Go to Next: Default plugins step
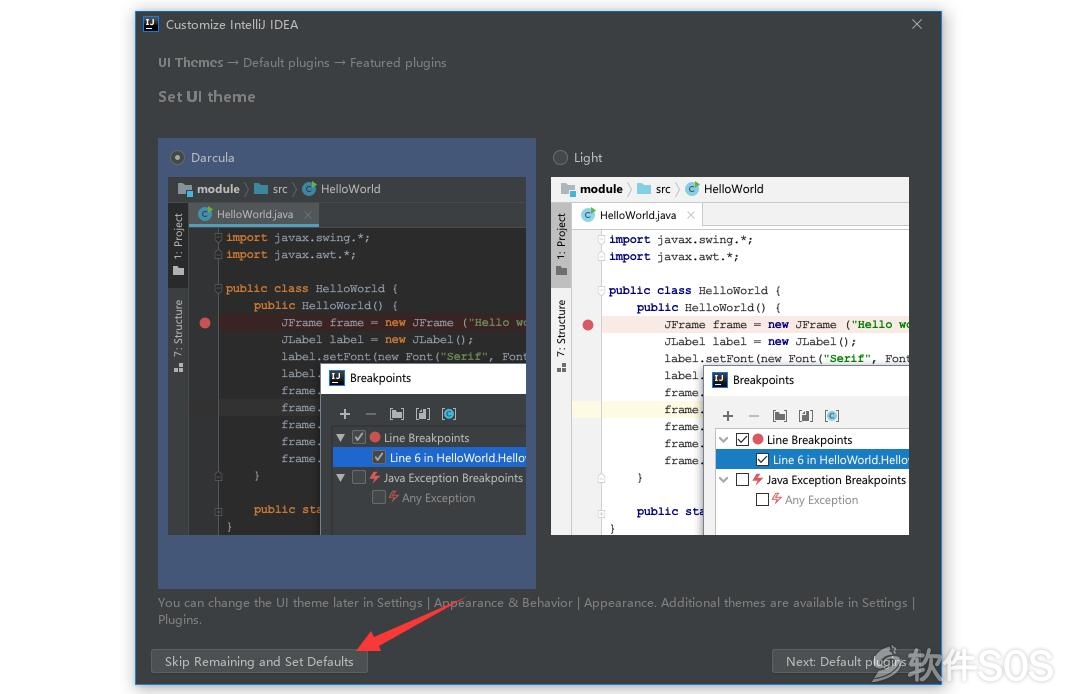This screenshot has height=694, width=1069. [845, 661]
